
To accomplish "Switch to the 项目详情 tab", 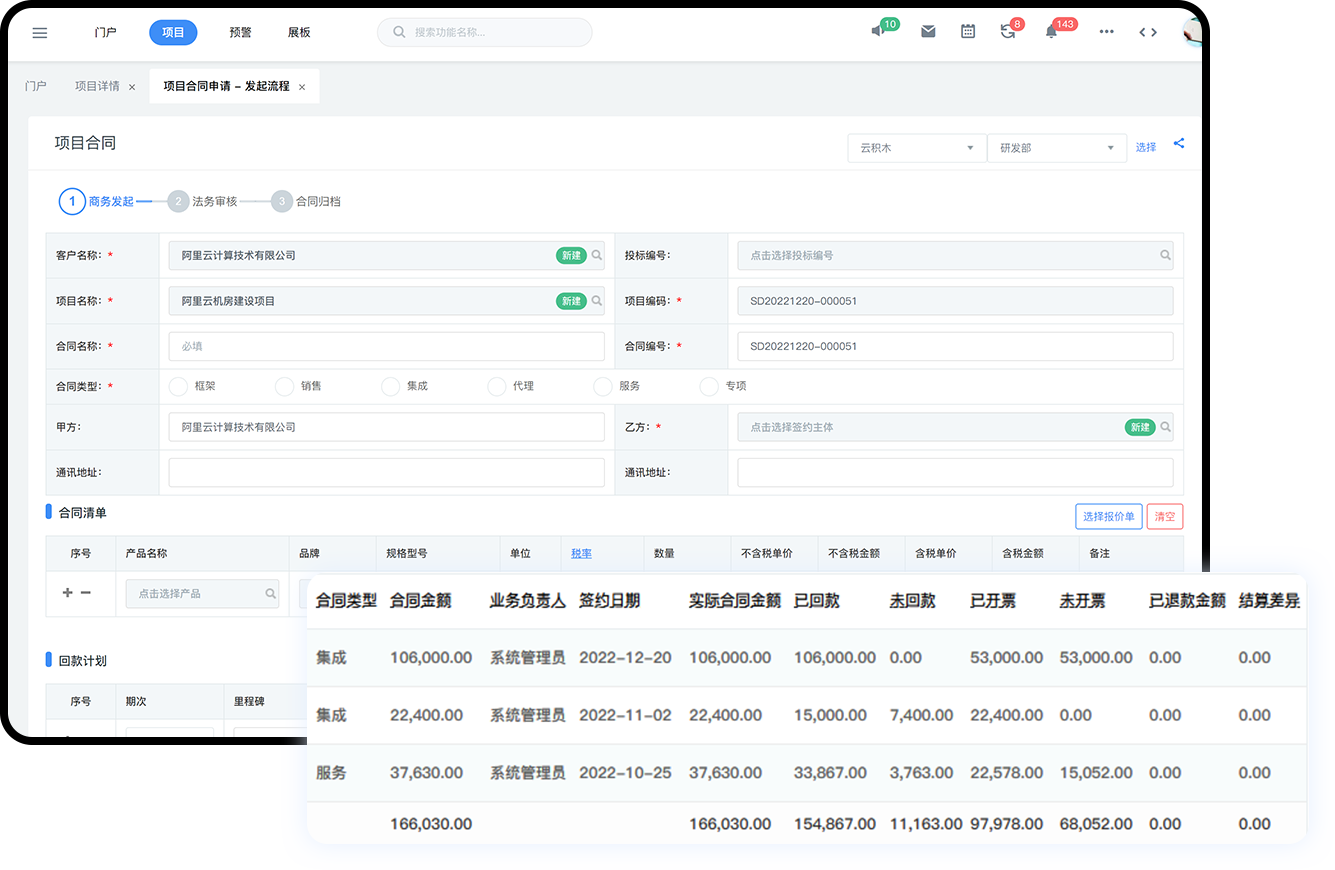I will click(97, 86).
